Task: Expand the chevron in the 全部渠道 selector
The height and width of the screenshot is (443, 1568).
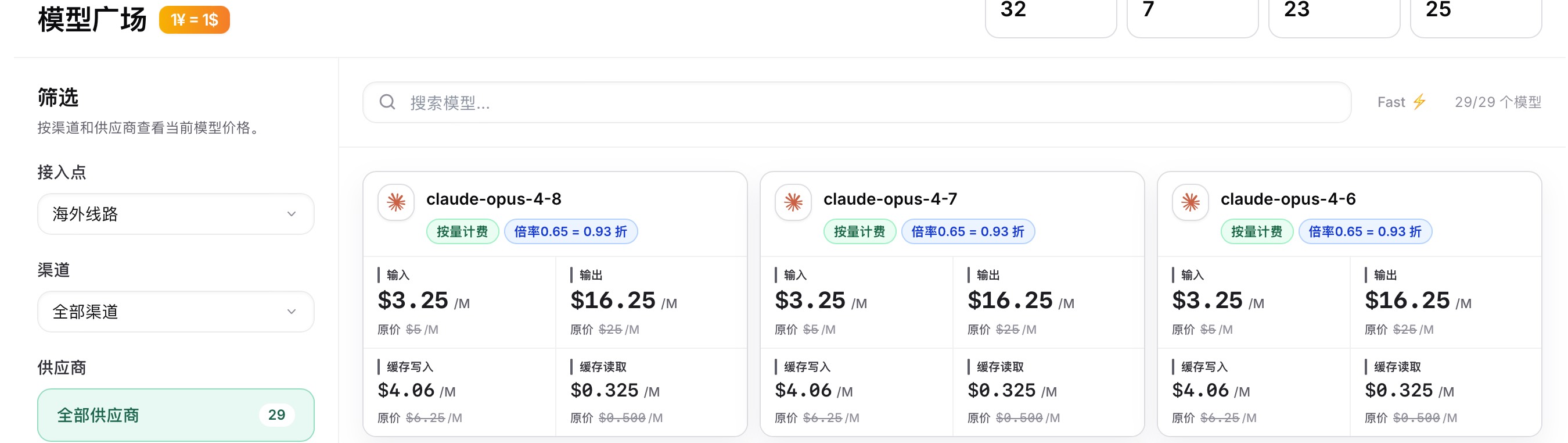Action: [x=292, y=312]
